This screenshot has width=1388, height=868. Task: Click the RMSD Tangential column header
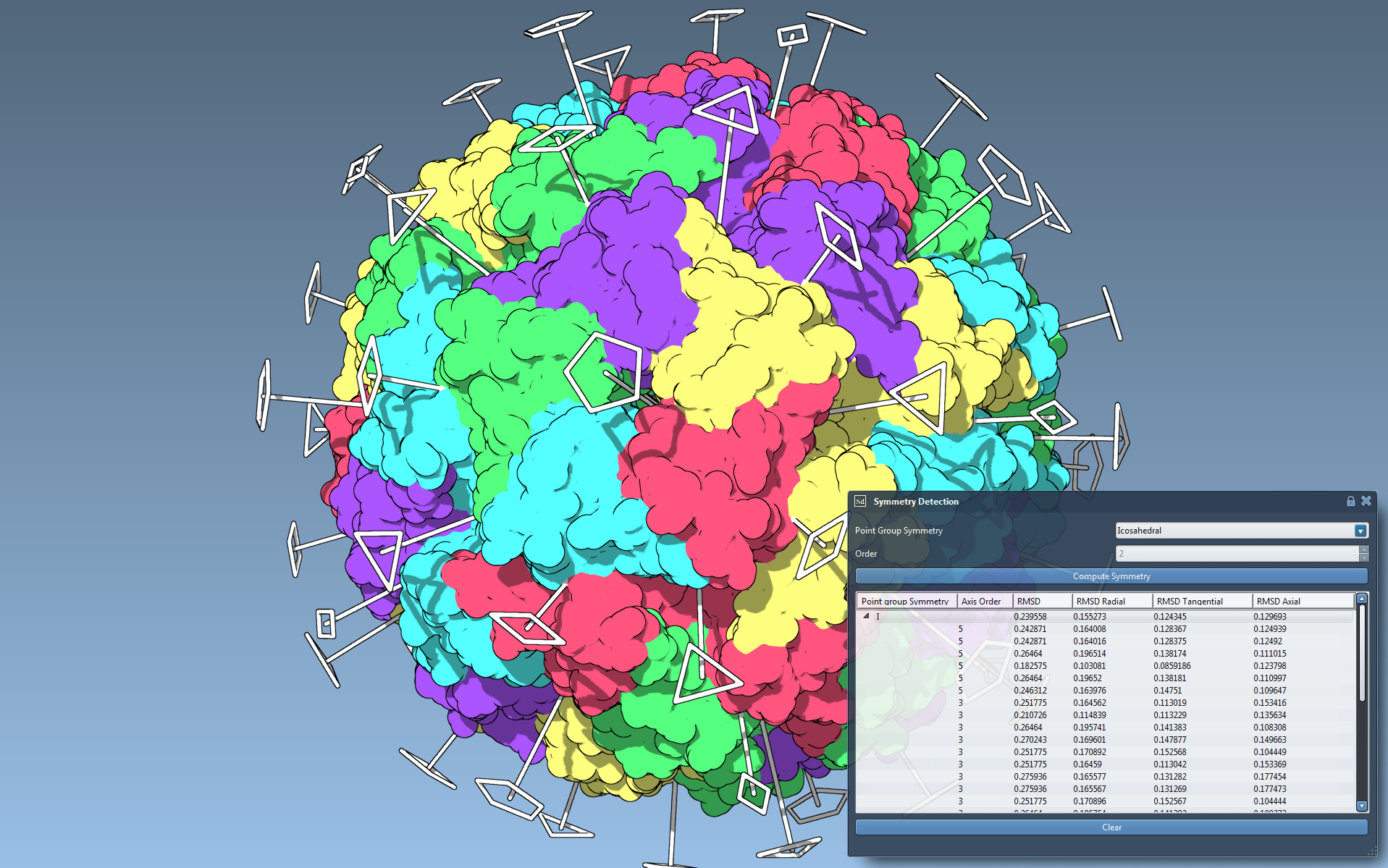[1190, 601]
